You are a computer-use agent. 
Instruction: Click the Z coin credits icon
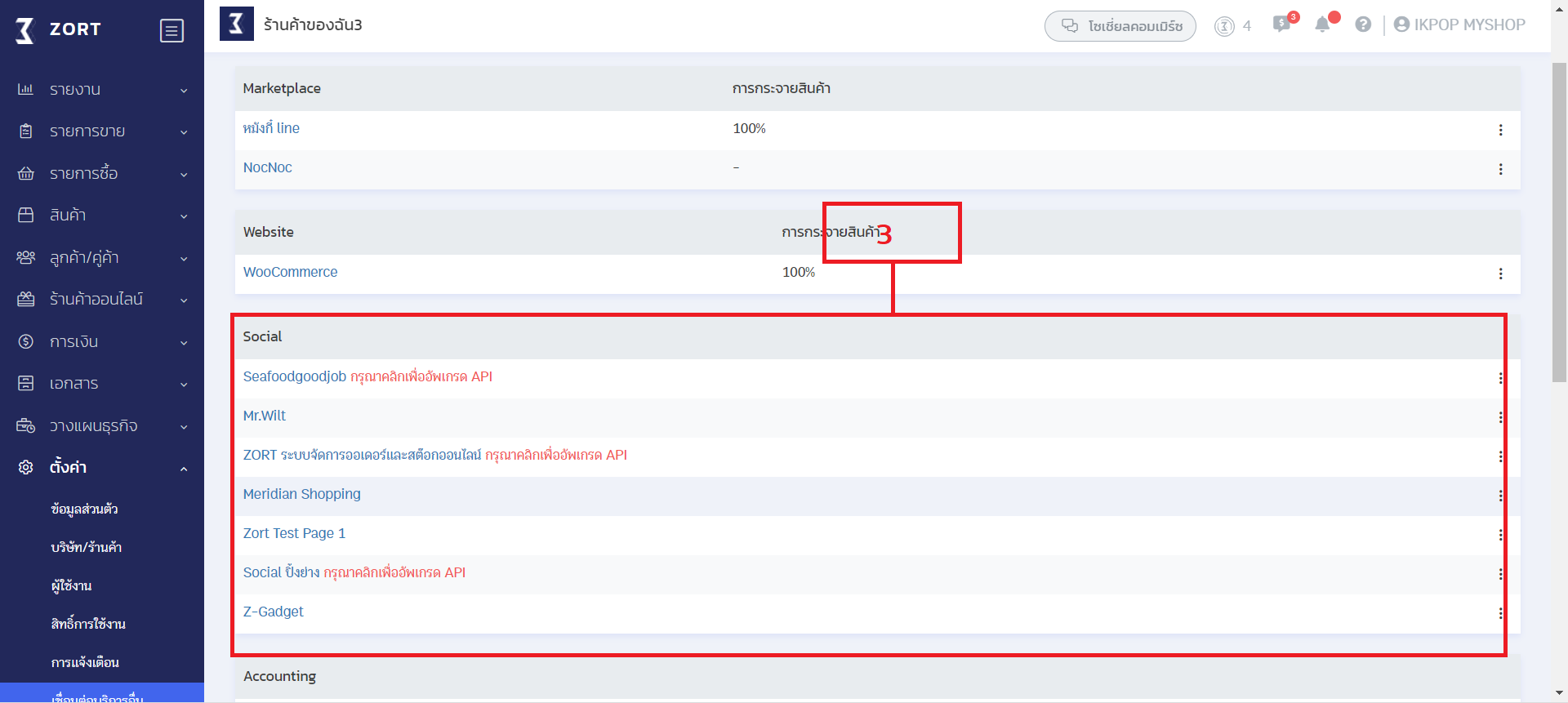coord(1224,26)
